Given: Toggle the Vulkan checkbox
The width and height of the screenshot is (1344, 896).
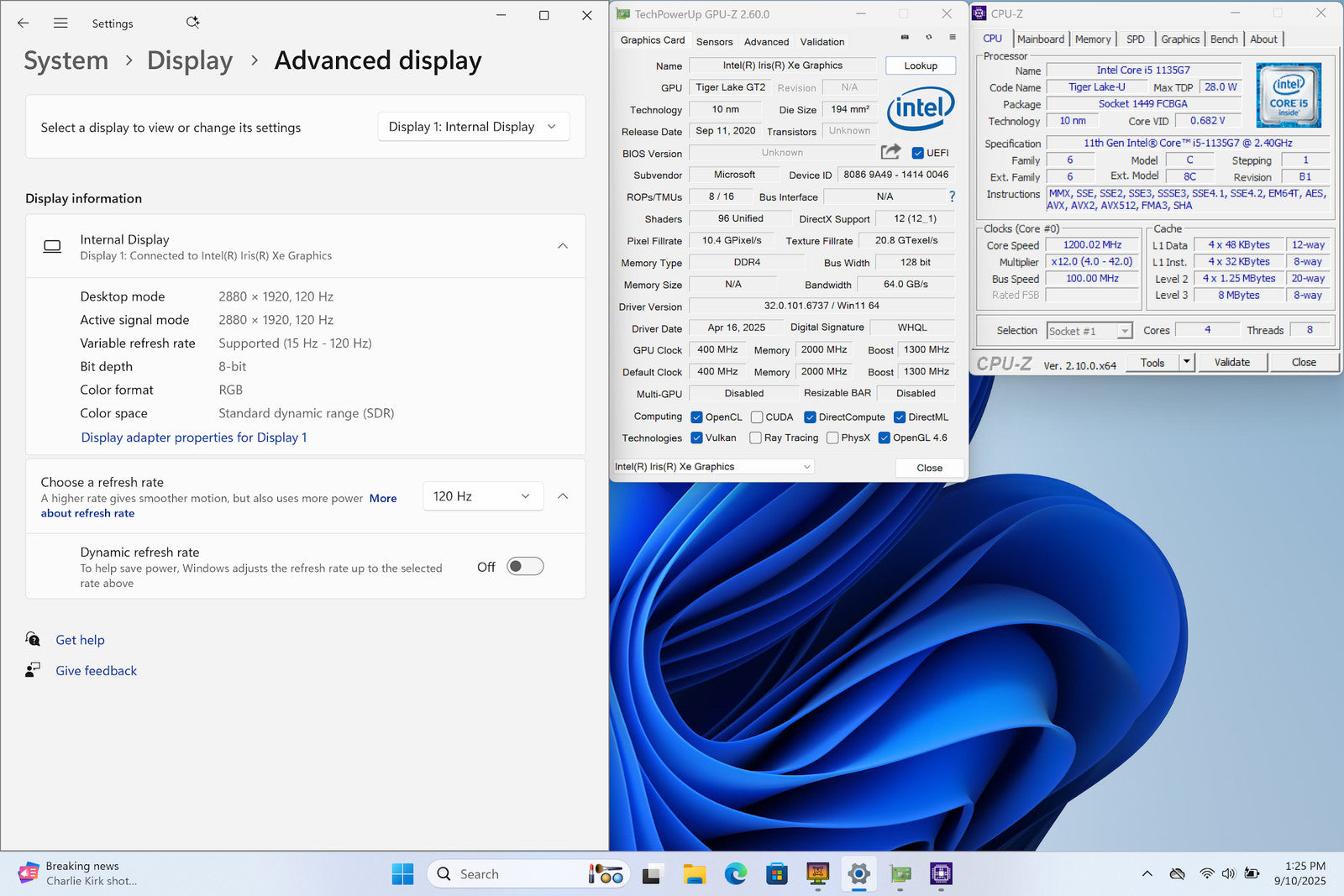Looking at the screenshot, I should [x=696, y=438].
